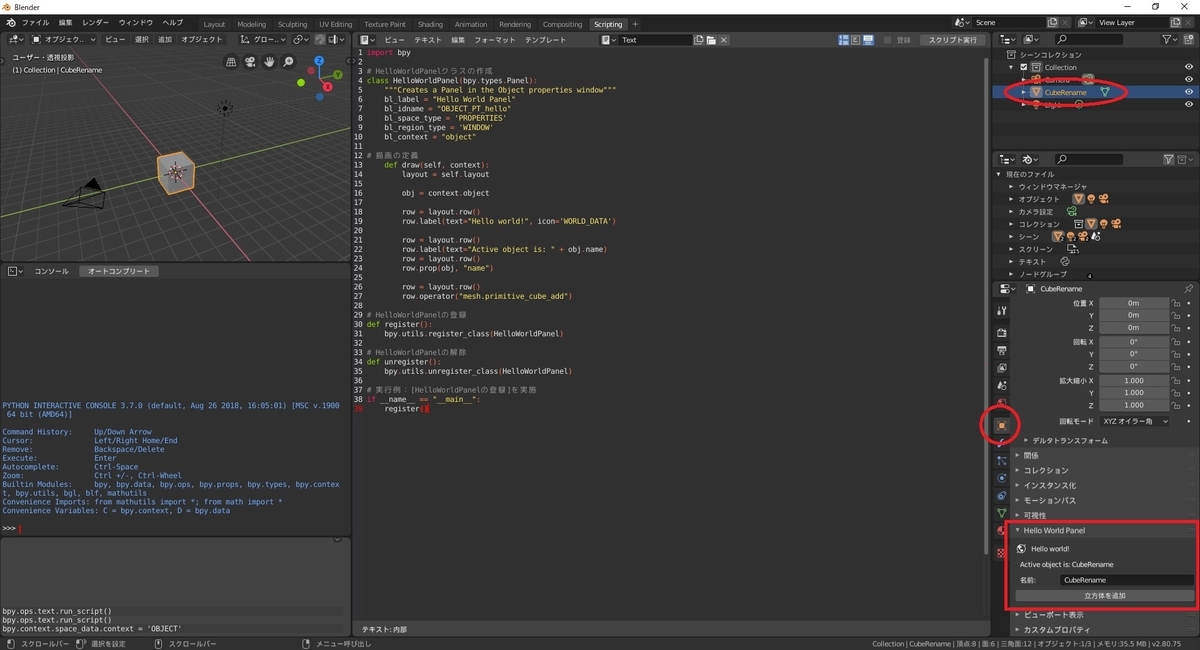Pin the properties editor with pin icon
The height and width of the screenshot is (650, 1200).
[x=1188, y=288]
